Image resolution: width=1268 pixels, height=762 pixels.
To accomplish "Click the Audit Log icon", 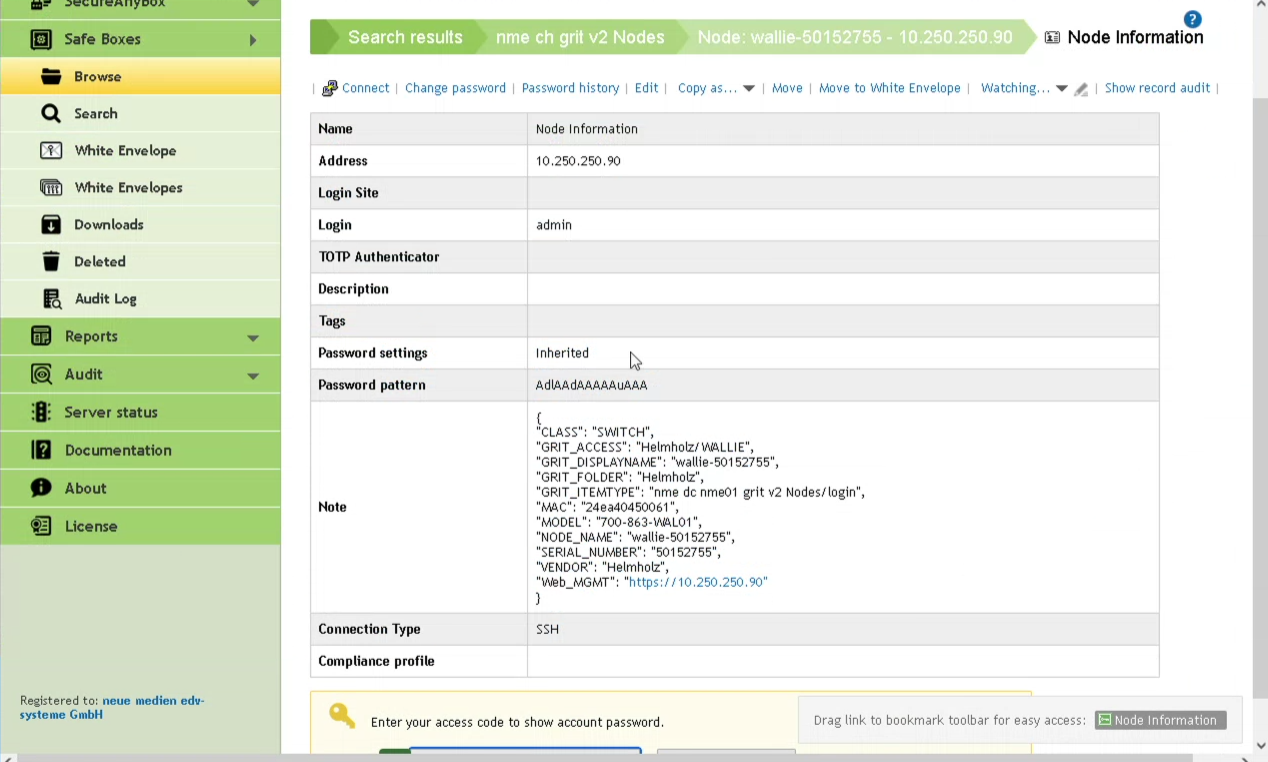I will (x=52, y=298).
